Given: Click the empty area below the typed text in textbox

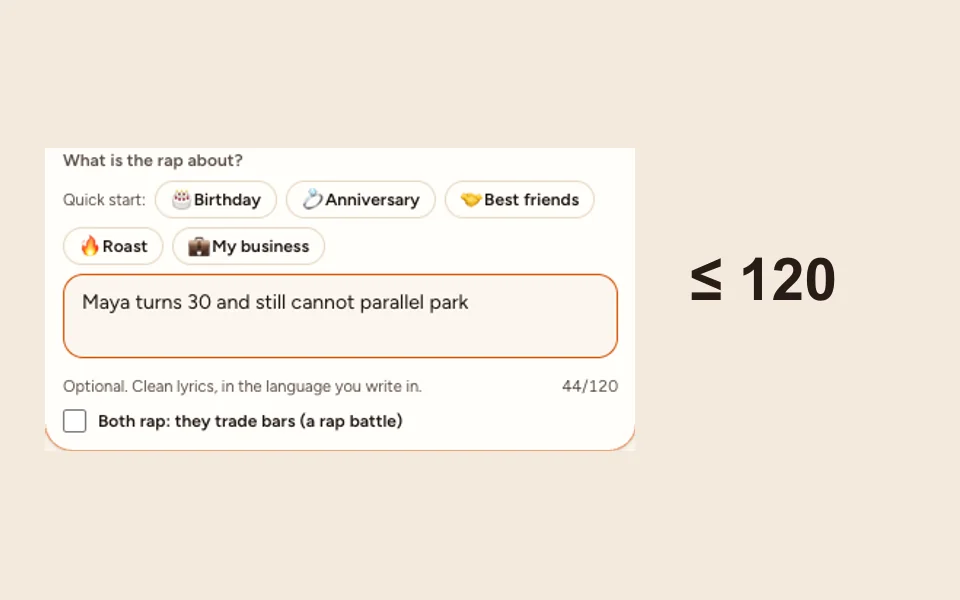Looking at the screenshot, I should click(x=340, y=337).
